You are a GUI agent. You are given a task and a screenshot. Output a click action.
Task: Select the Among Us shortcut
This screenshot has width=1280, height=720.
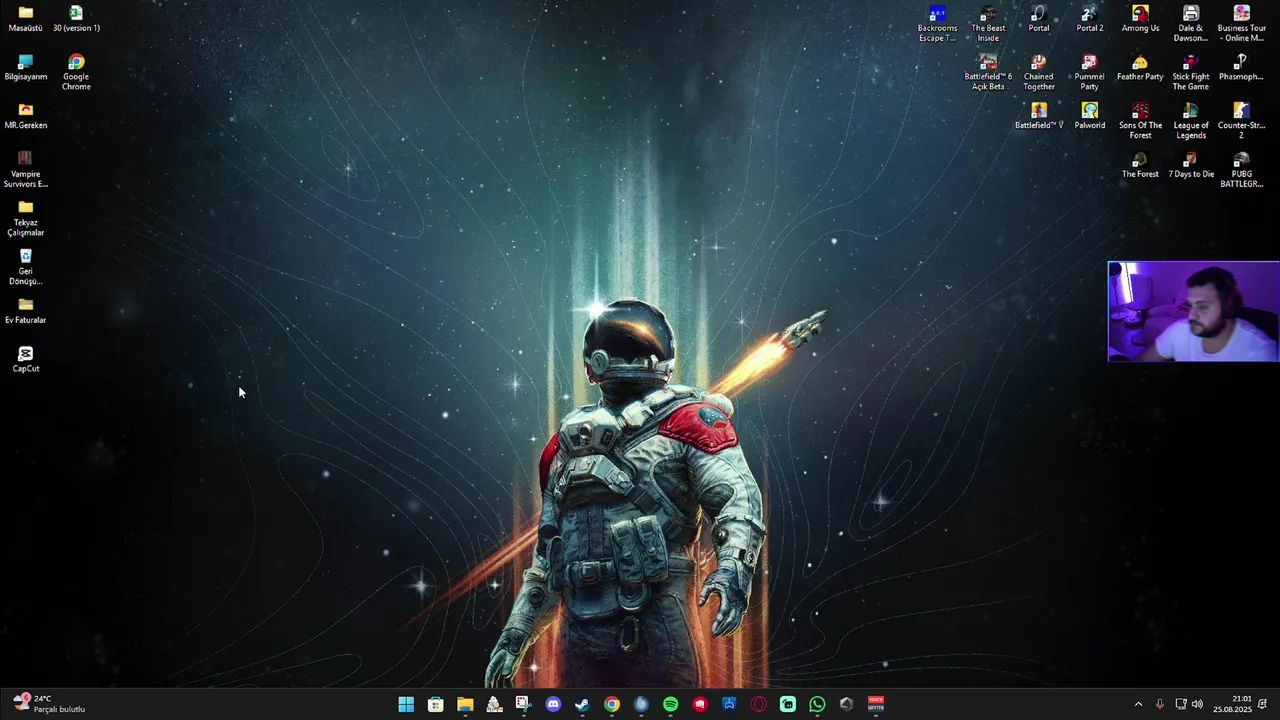pyautogui.click(x=1140, y=19)
